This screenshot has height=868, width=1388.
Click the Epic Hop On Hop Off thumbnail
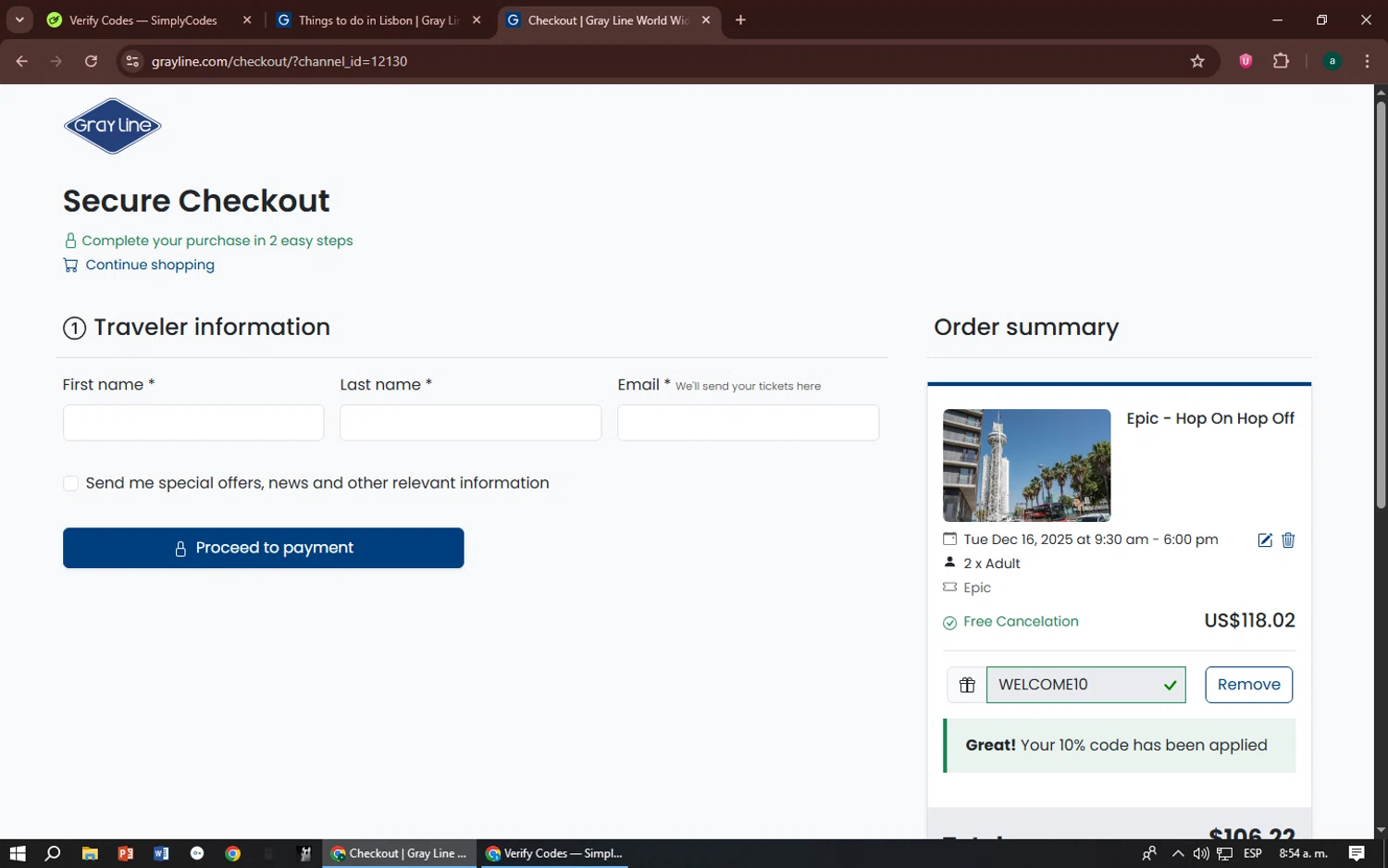click(x=1026, y=465)
